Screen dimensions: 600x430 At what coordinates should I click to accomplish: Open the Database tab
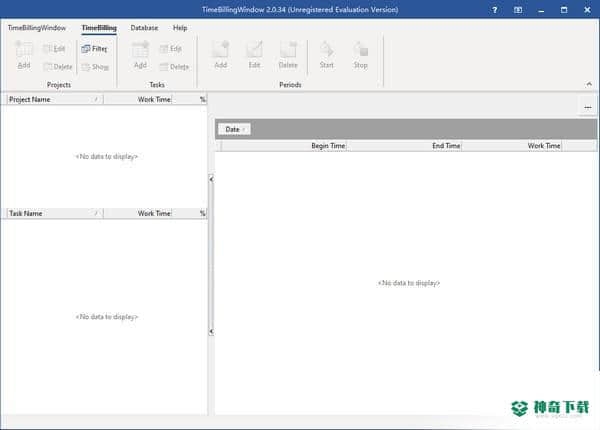coord(144,28)
